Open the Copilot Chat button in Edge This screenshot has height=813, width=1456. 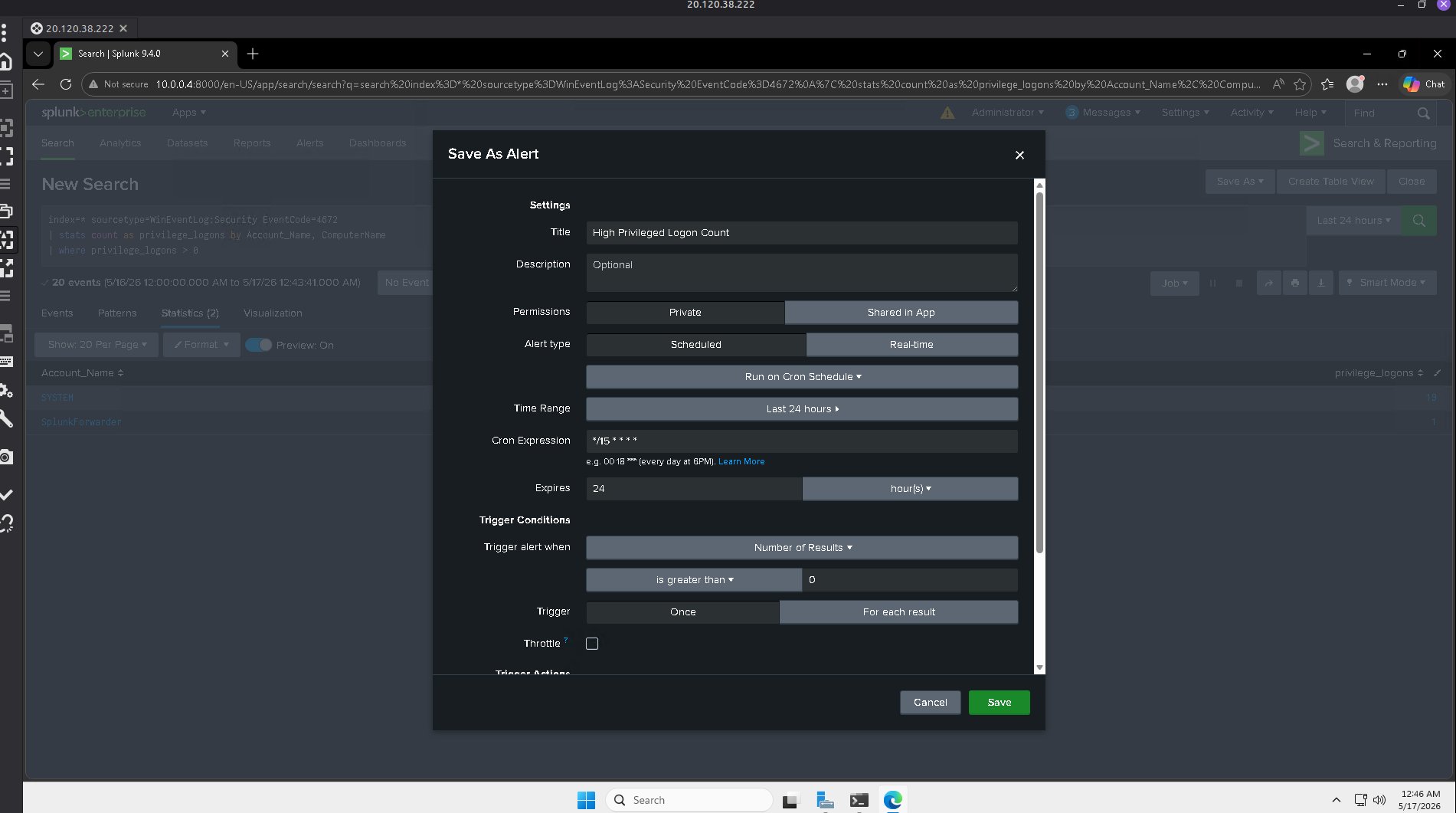coord(1424,84)
